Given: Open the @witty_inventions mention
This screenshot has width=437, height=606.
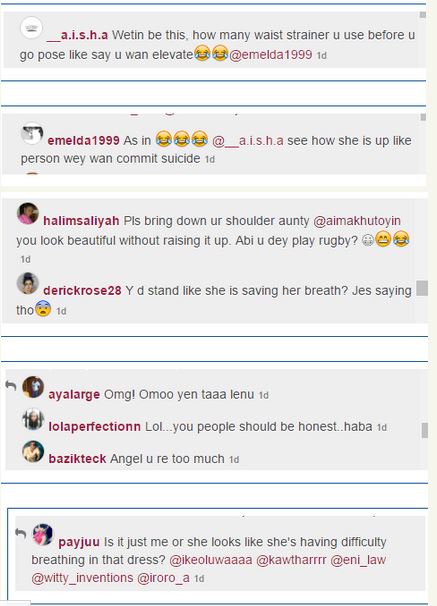Looking at the screenshot, I should 82,578.
